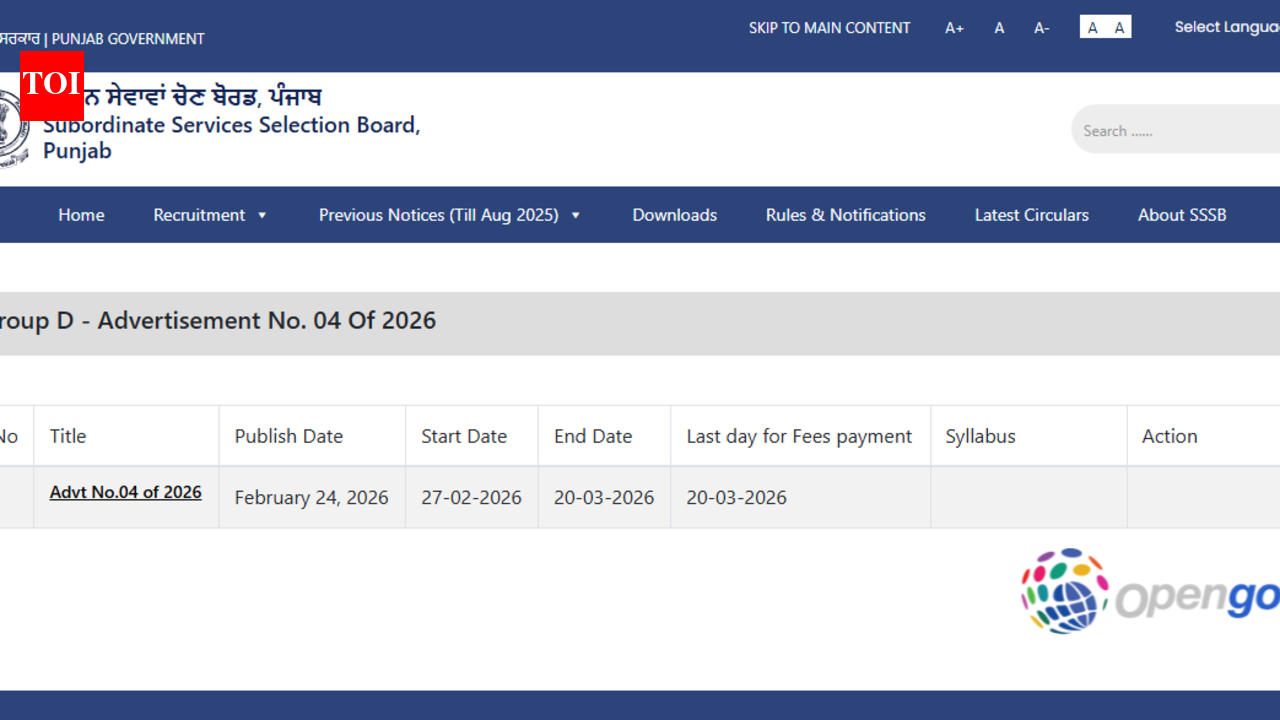The image size is (1280, 720).
Task: Open the Home menu item
Action: (x=81, y=214)
